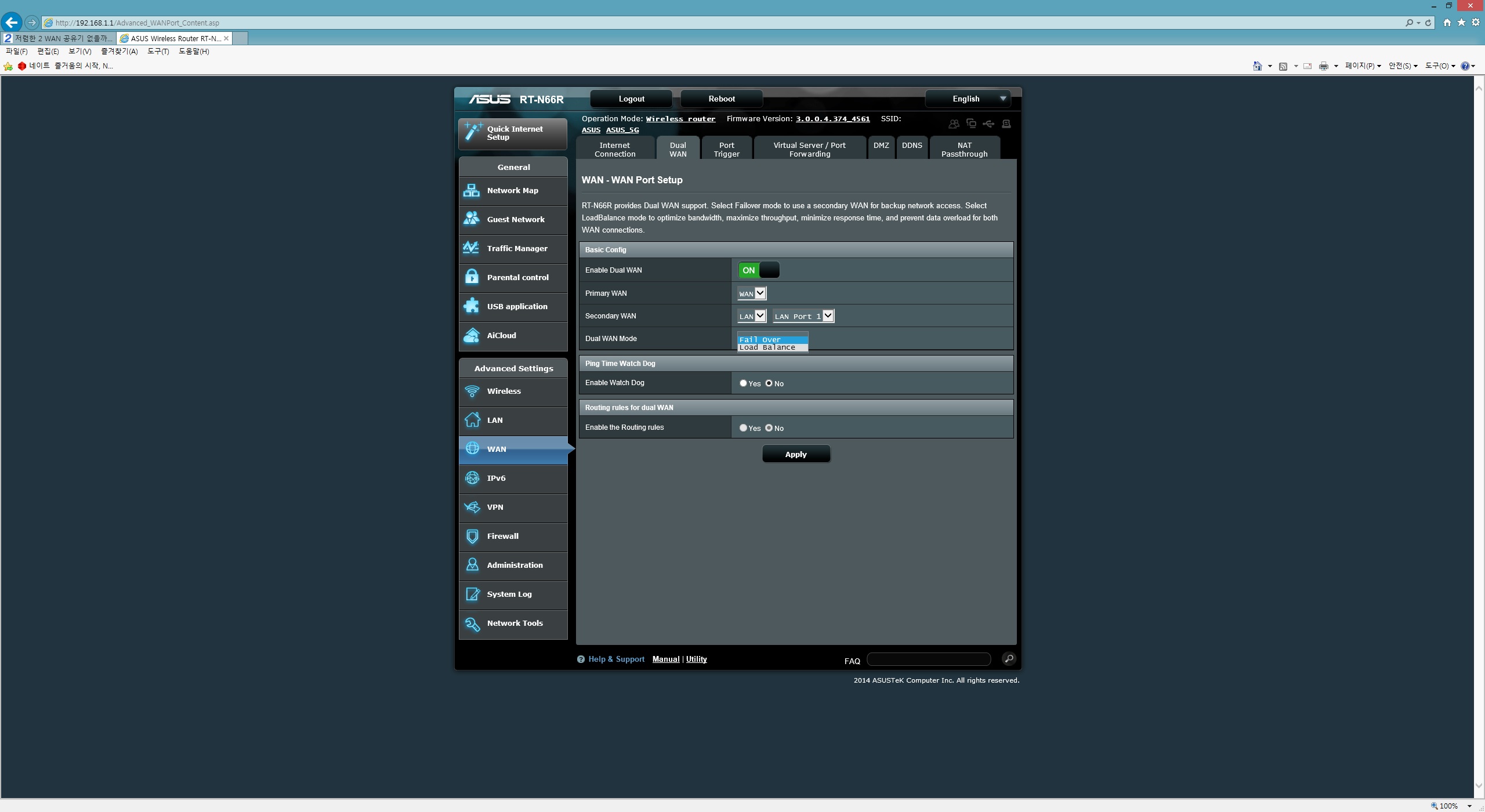Click the Apply button
The image size is (1485, 812).
point(796,454)
